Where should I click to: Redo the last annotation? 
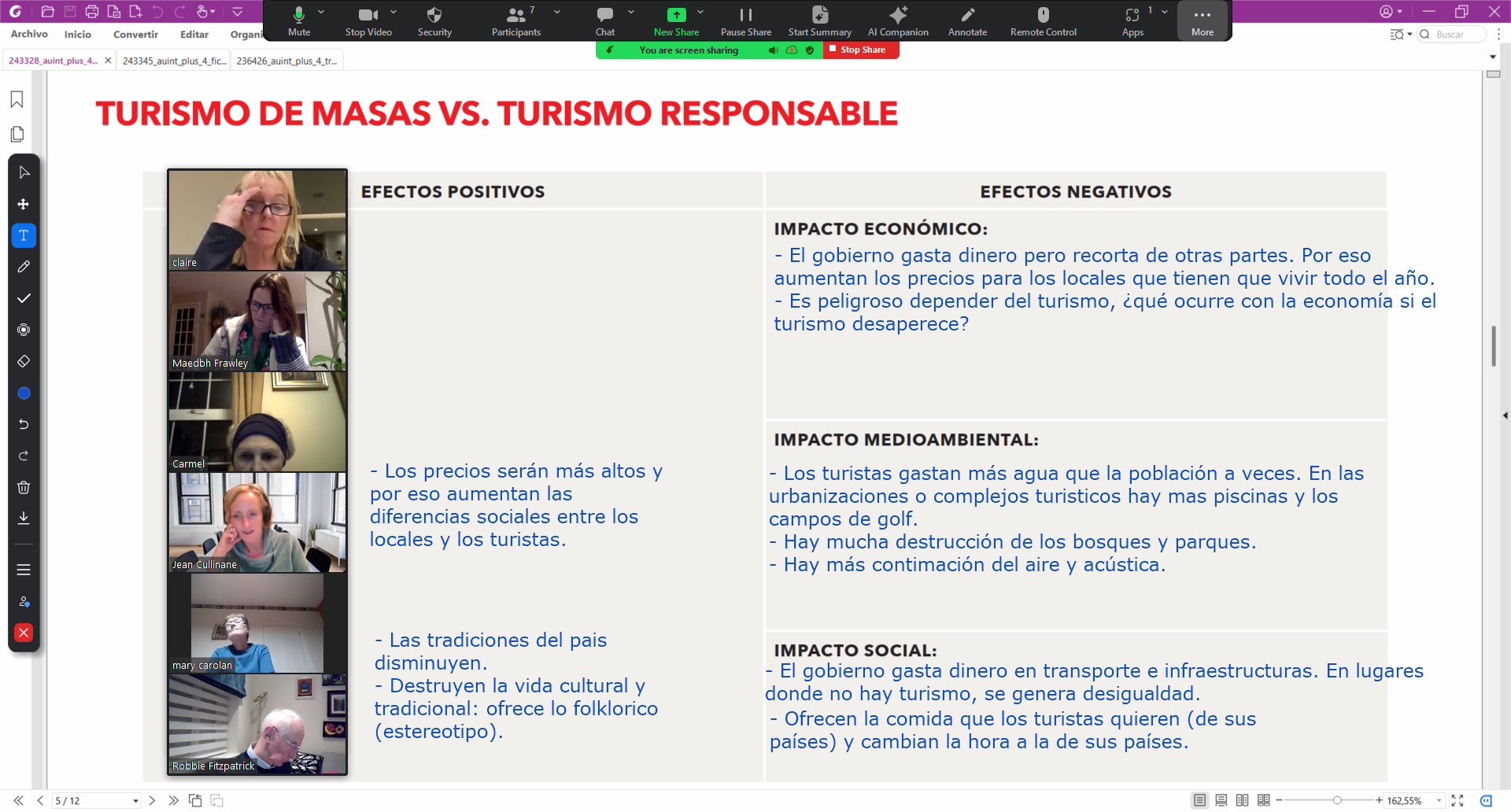(x=24, y=456)
